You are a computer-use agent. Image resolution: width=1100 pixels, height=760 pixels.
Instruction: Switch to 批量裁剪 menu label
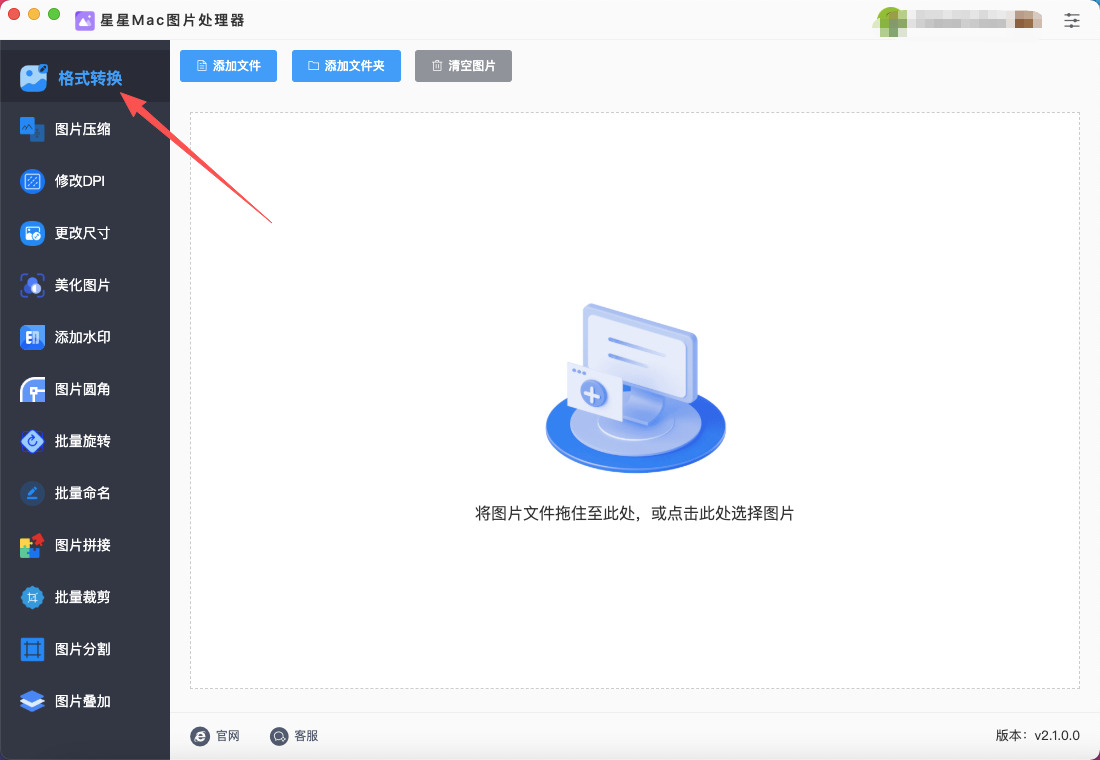click(x=83, y=597)
